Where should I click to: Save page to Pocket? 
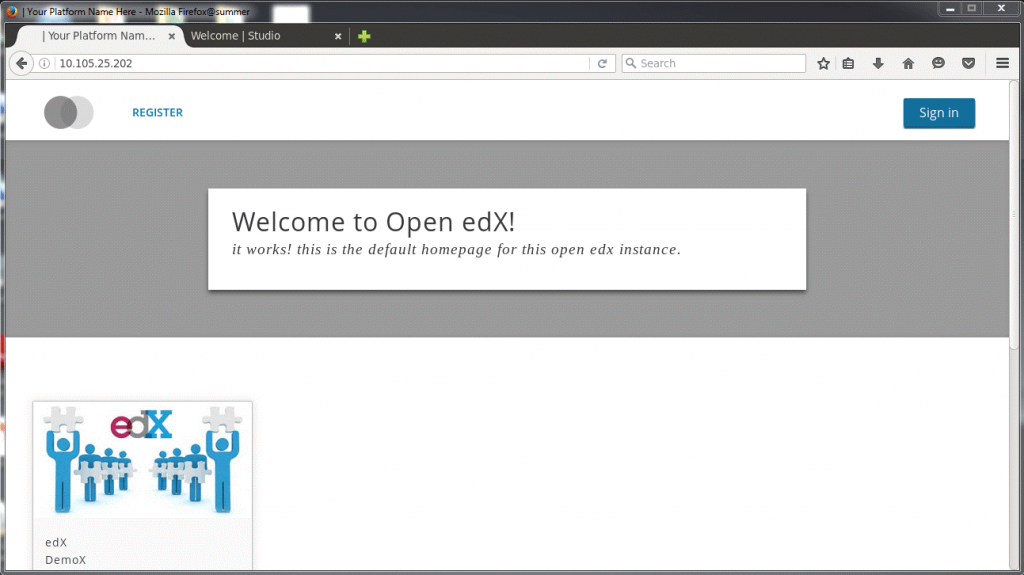tap(968, 63)
